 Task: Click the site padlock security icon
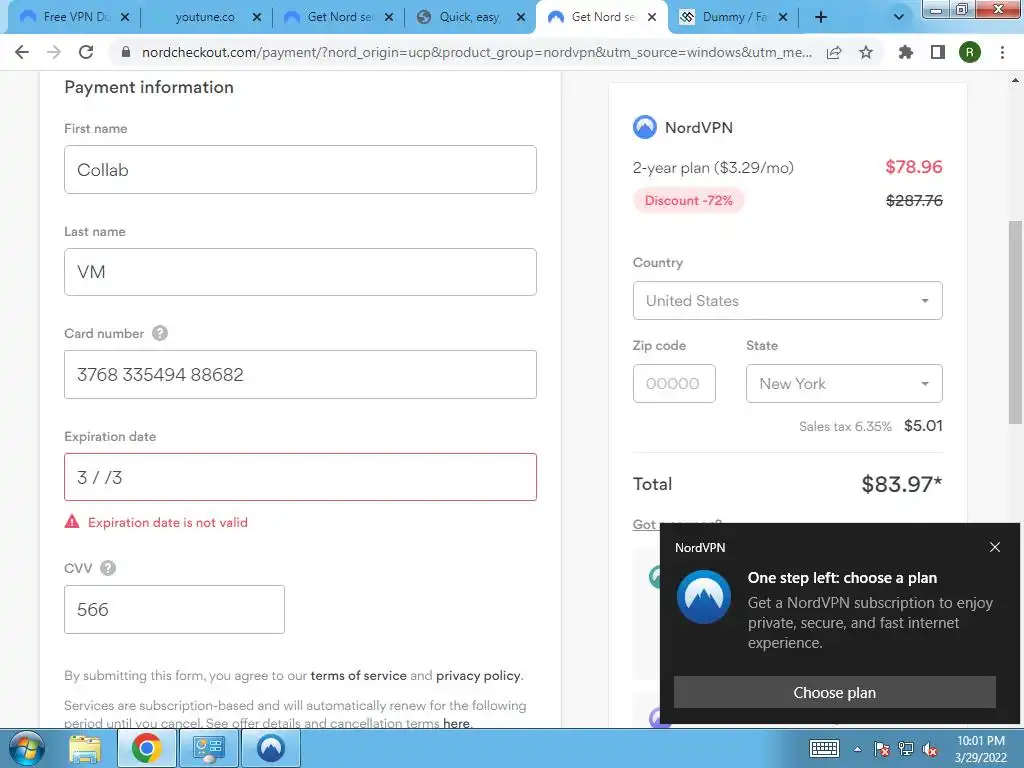[x=126, y=52]
